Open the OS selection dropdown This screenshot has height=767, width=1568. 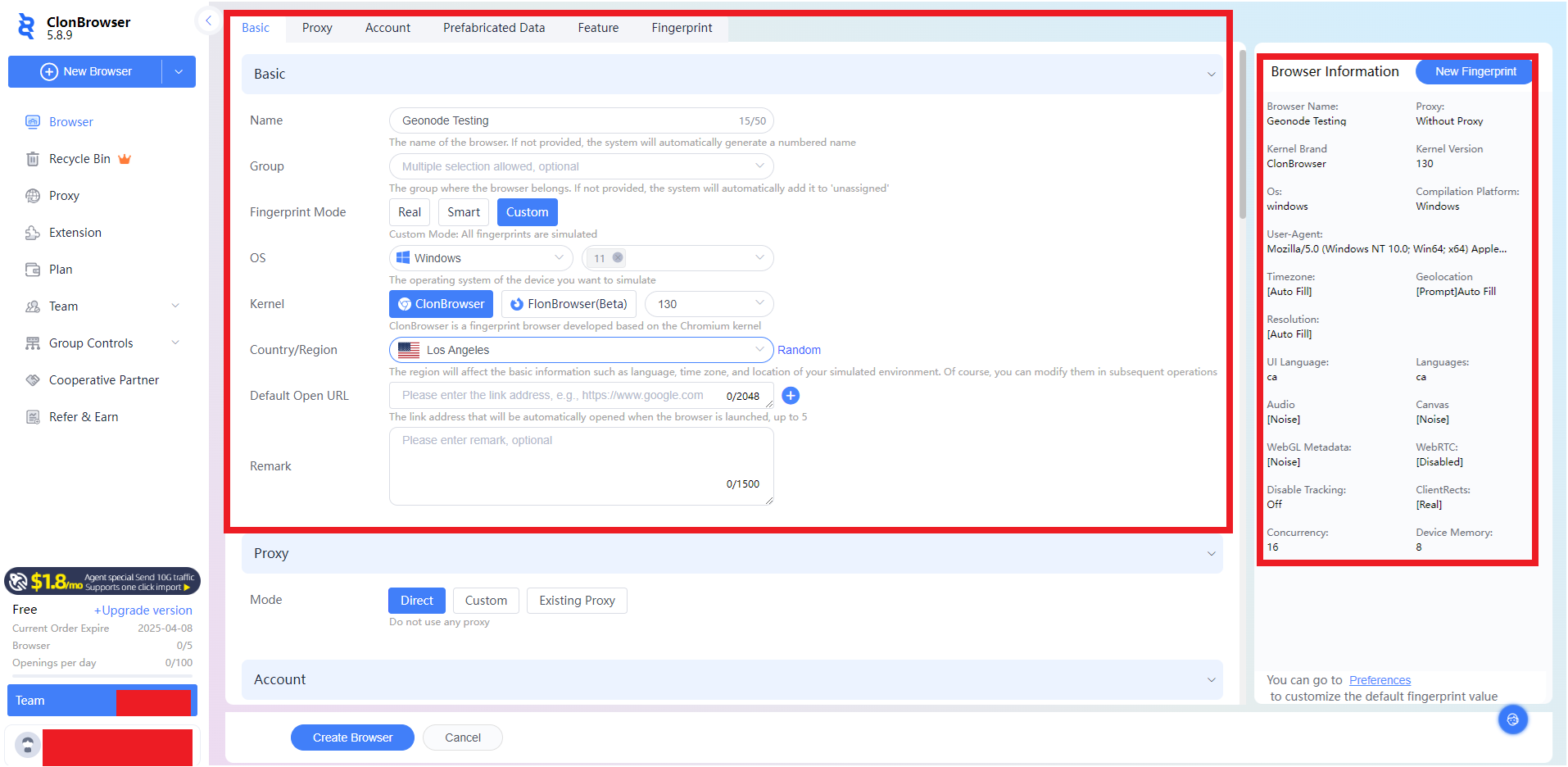point(480,257)
